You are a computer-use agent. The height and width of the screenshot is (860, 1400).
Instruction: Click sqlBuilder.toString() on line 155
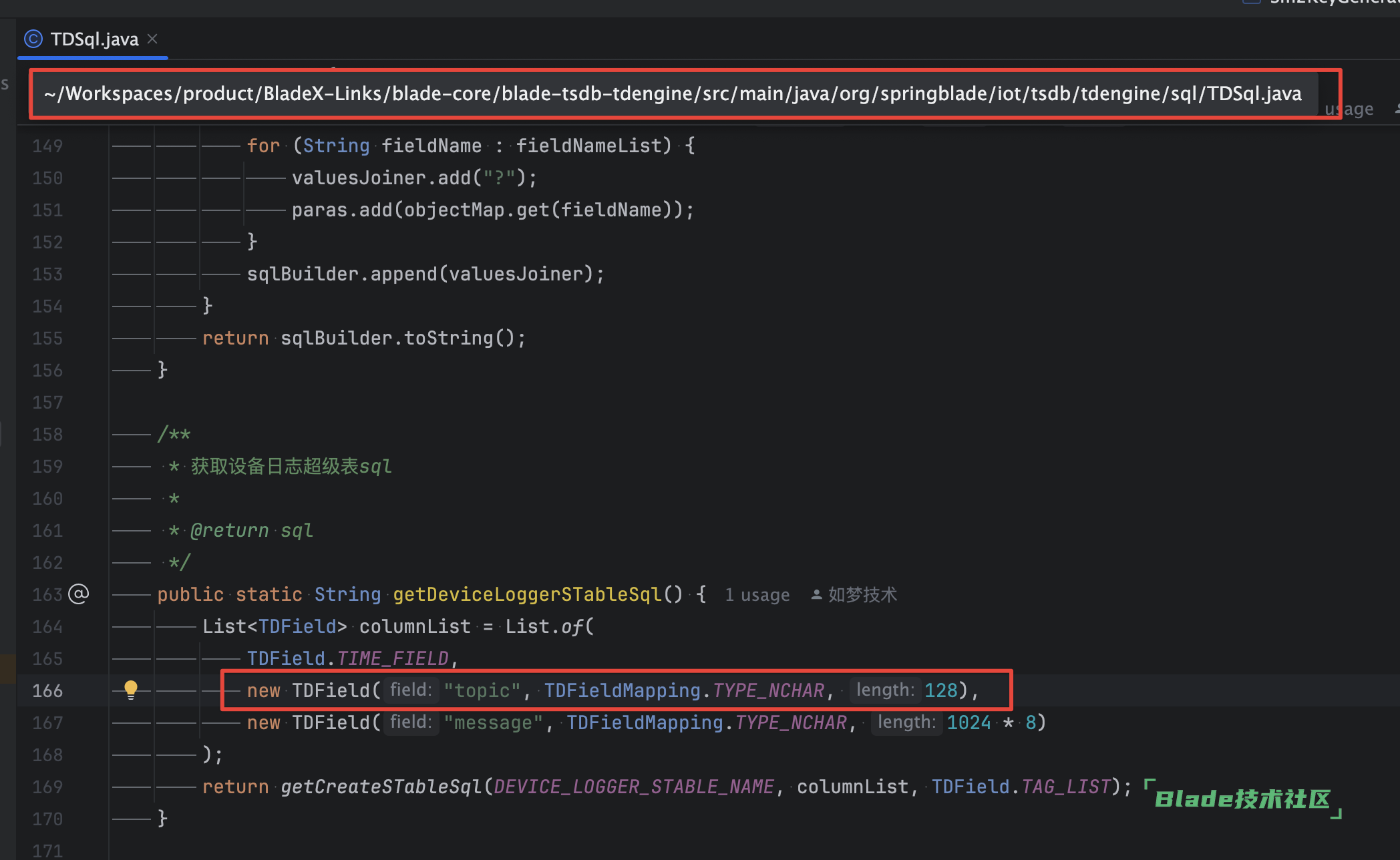(x=398, y=338)
